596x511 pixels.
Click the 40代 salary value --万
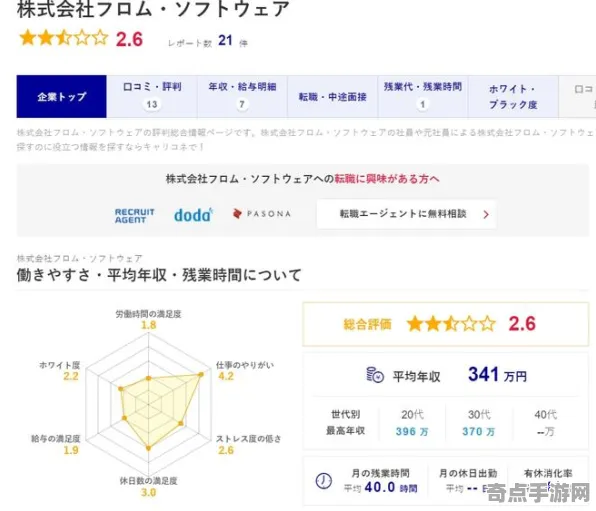point(546,432)
